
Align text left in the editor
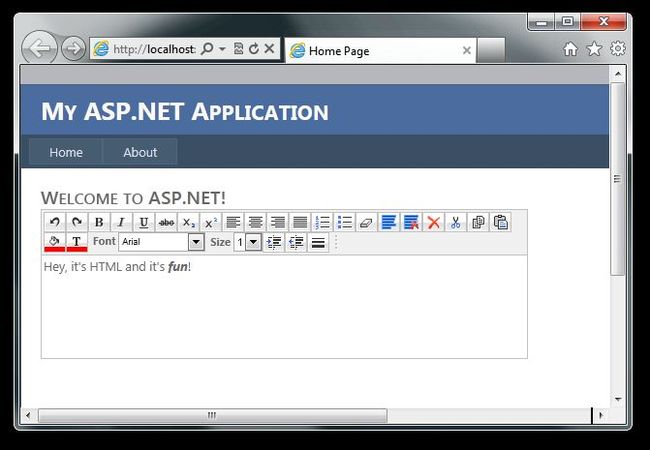coord(233,222)
